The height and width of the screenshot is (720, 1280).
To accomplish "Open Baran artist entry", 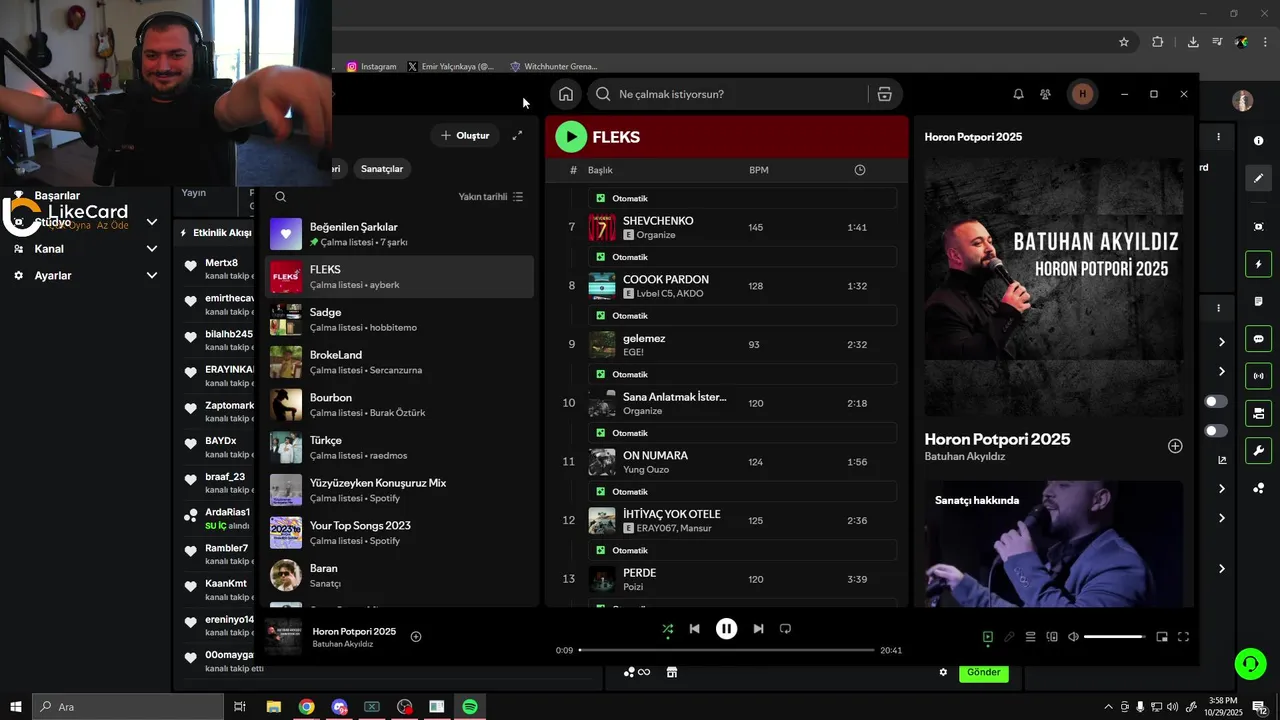I will (x=400, y=575).
